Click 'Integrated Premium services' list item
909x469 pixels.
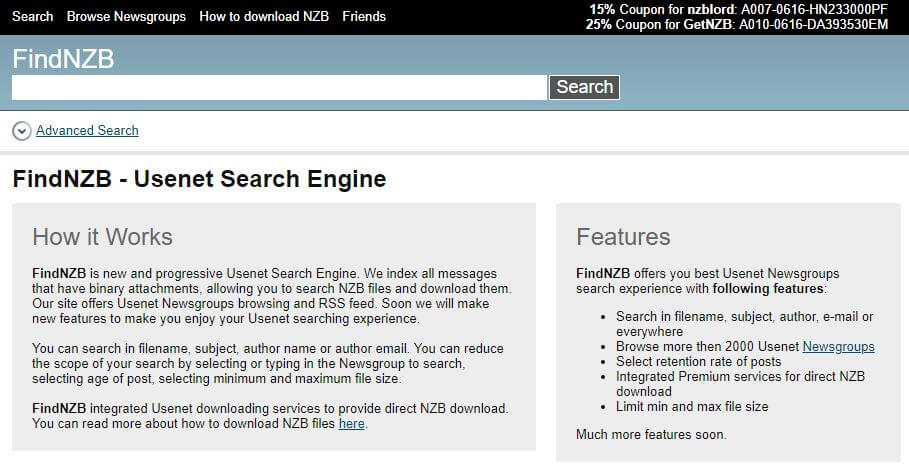point(740,384)
